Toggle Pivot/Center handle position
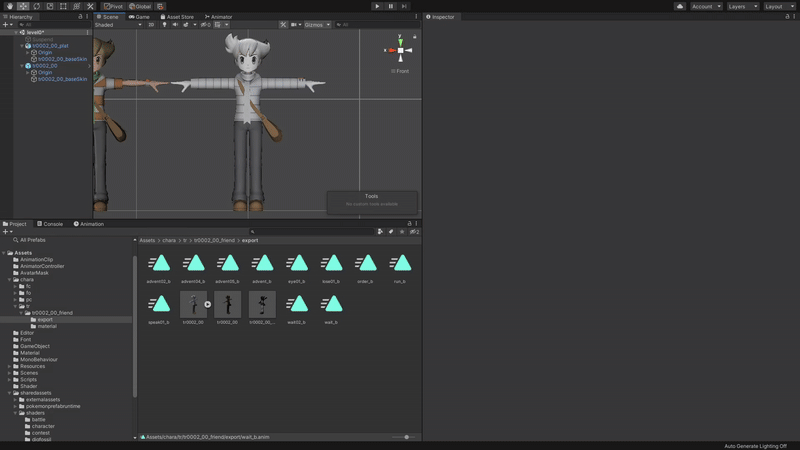This screenshot has width=800, height=450. point(114,6)
